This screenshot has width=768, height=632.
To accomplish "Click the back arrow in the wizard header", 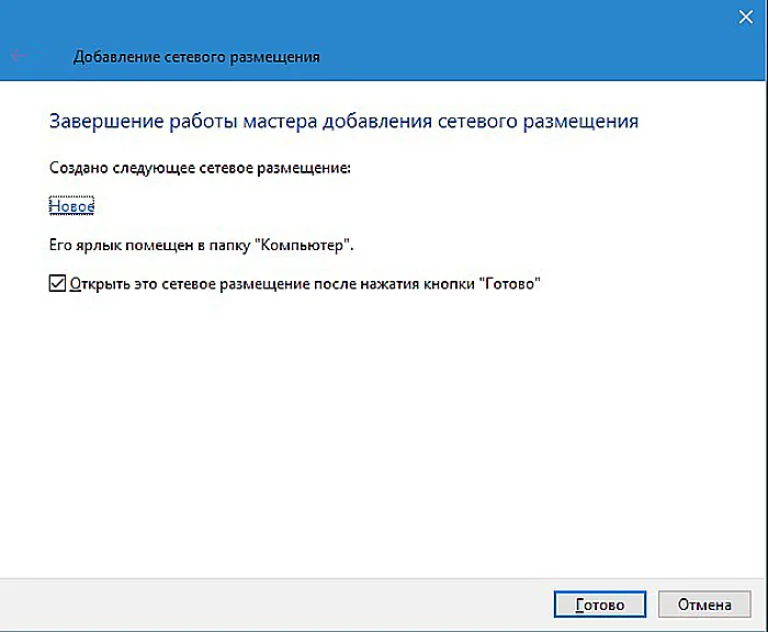I will (x=18, y=56).
